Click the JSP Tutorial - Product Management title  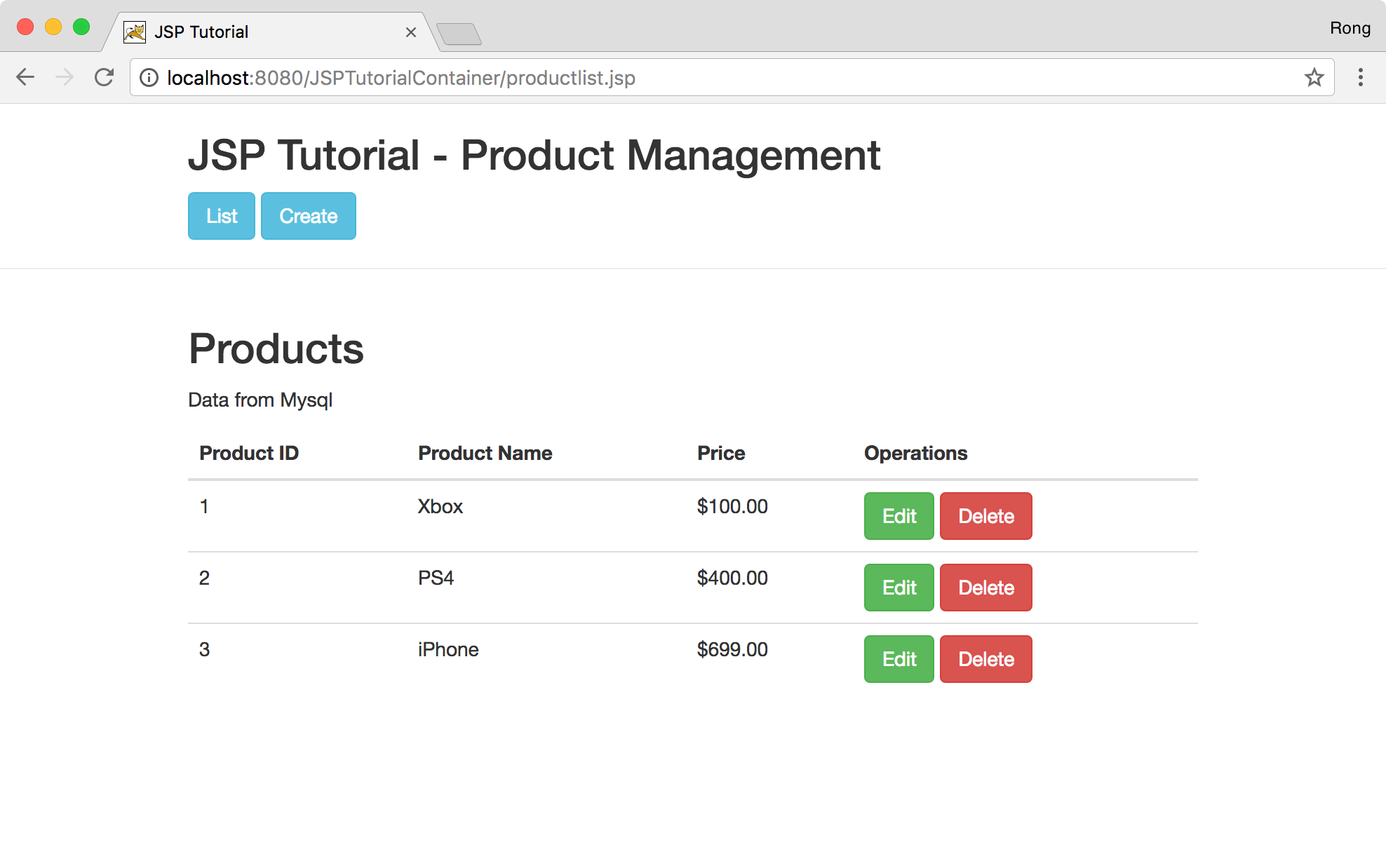tap(534, 155)
